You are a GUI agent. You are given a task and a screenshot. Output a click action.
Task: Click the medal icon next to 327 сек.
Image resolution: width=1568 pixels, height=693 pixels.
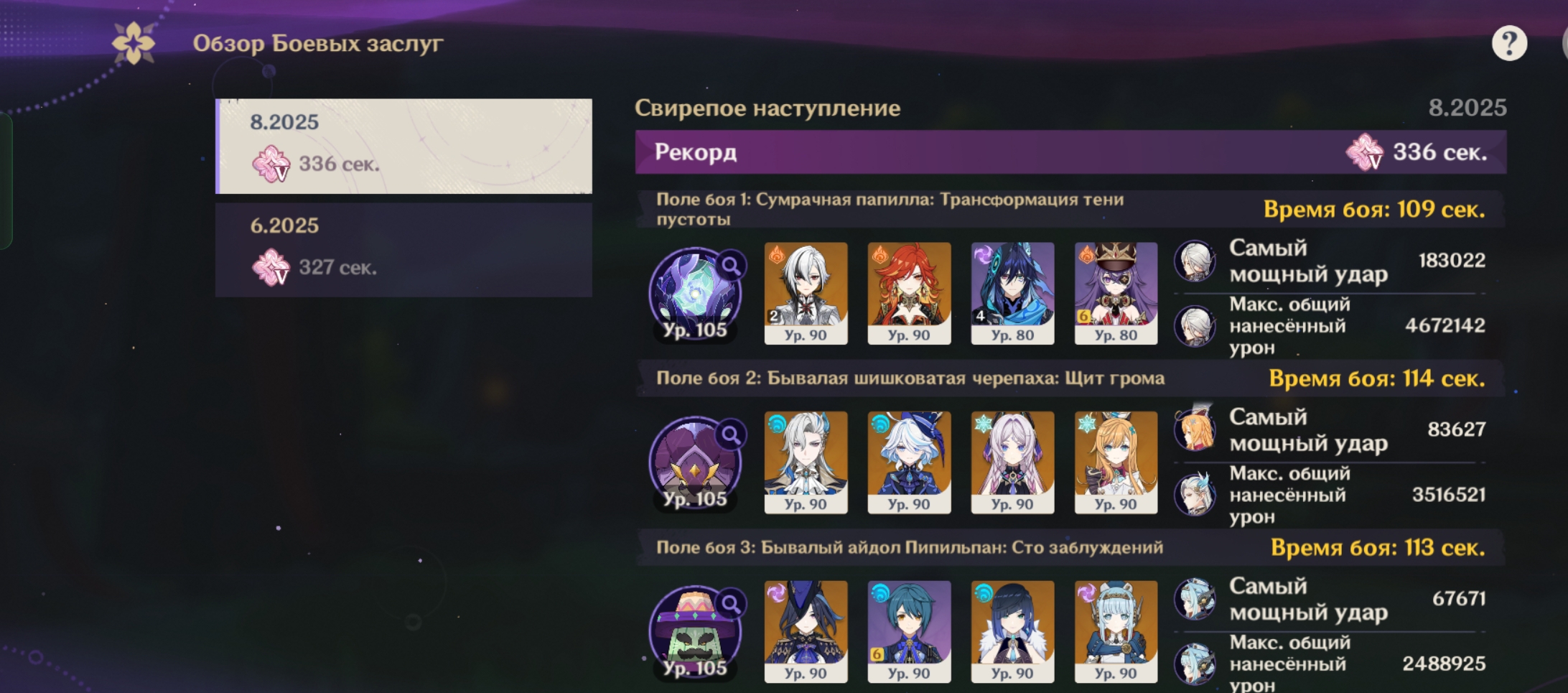click(271, 267)
